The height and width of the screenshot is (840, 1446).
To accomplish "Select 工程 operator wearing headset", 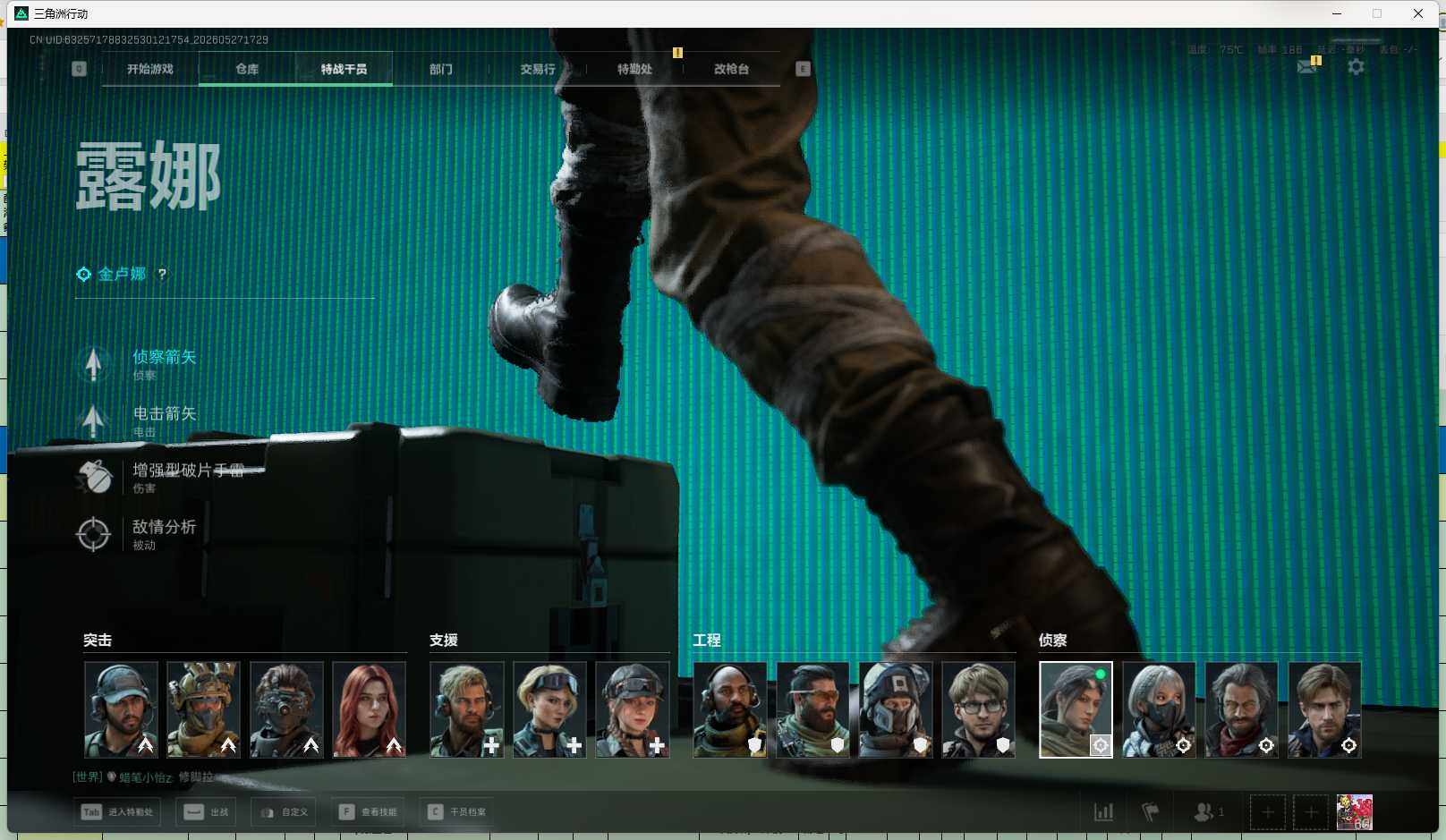I will click(x=730, y=709).
